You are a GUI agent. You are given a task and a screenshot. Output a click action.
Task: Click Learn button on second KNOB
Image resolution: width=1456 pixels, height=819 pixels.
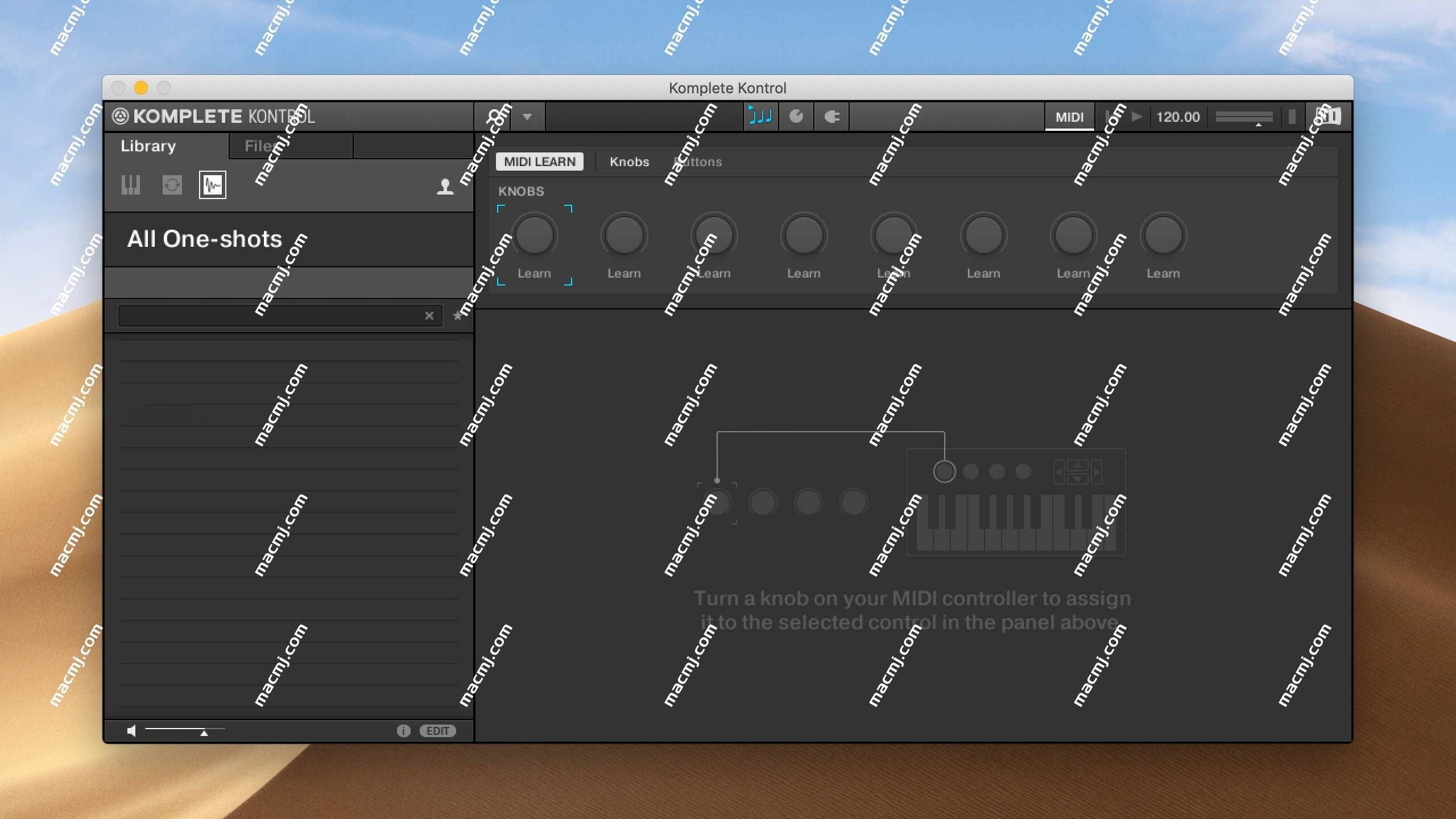[625, 272]
